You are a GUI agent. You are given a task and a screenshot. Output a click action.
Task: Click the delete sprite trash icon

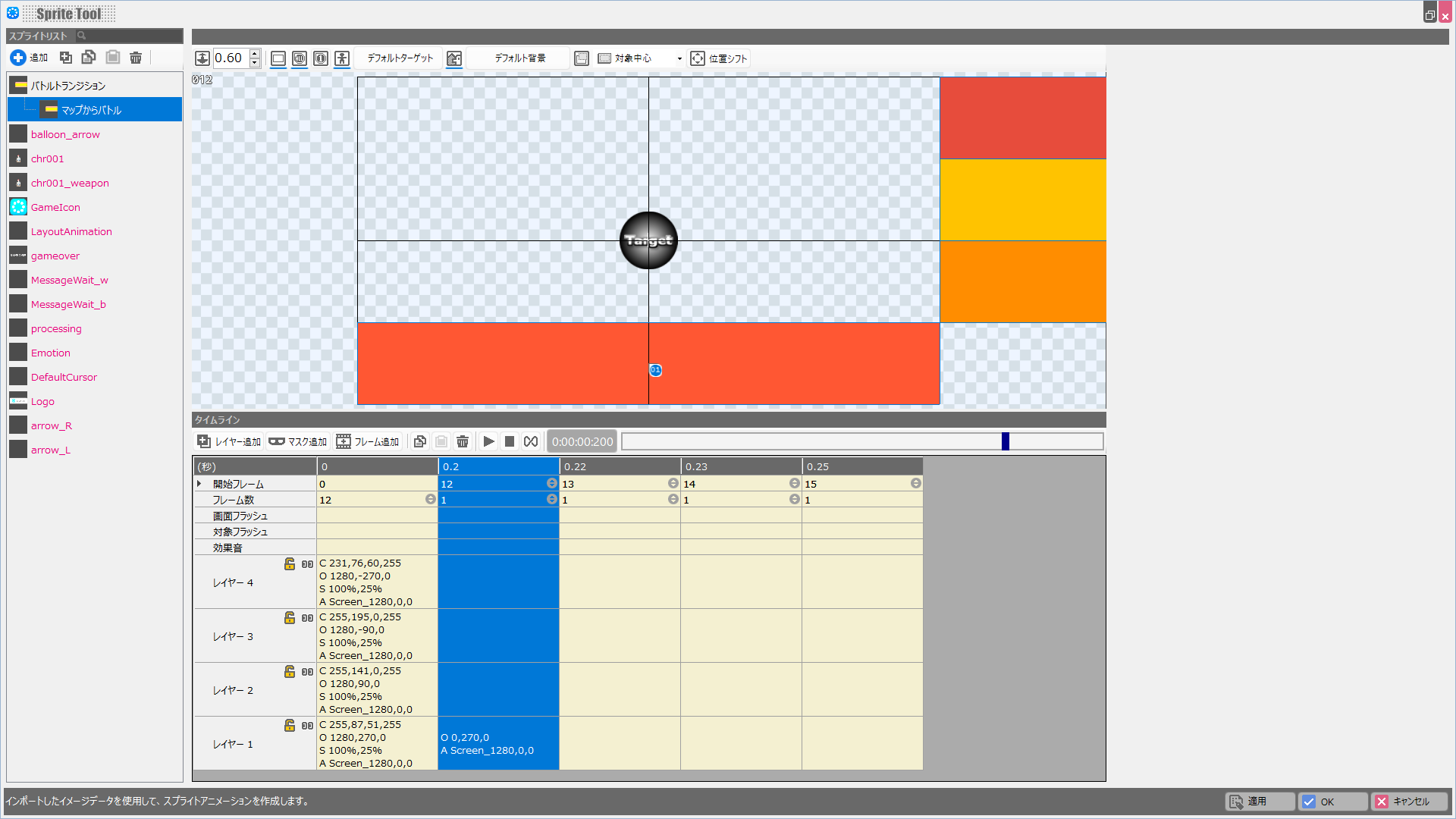coord(136,58)
